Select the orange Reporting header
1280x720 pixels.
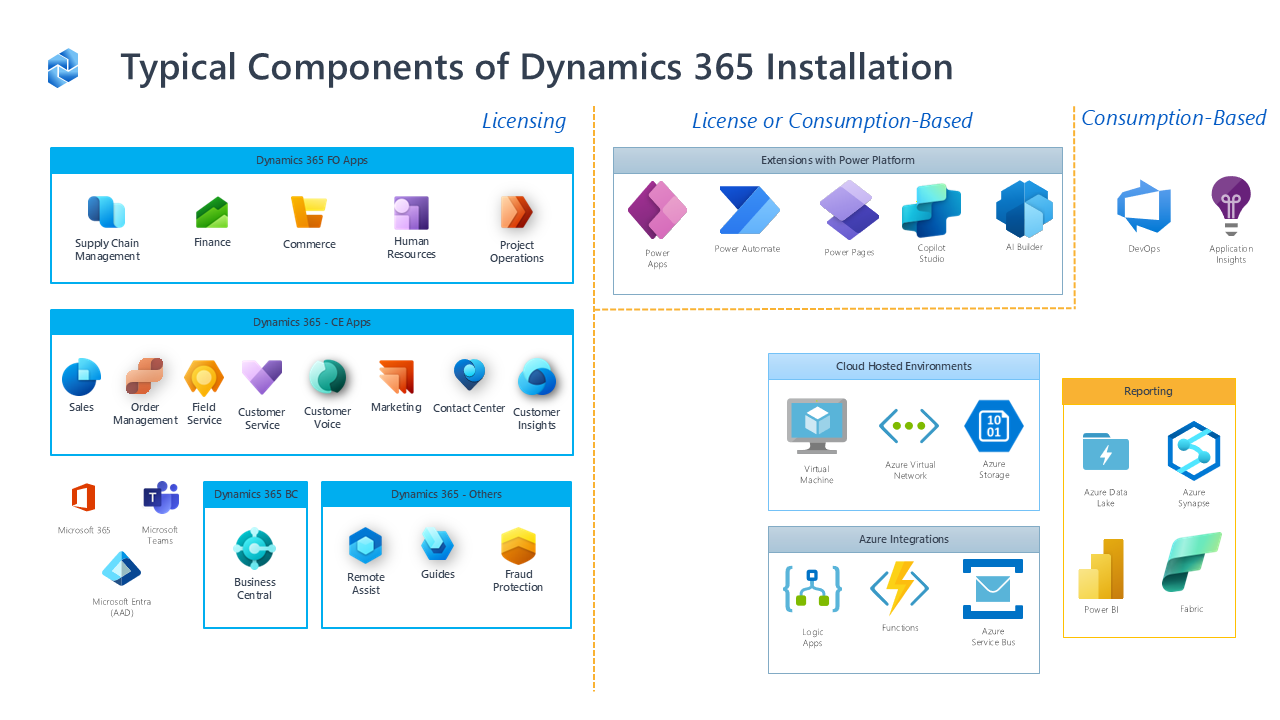[1148, 391]
